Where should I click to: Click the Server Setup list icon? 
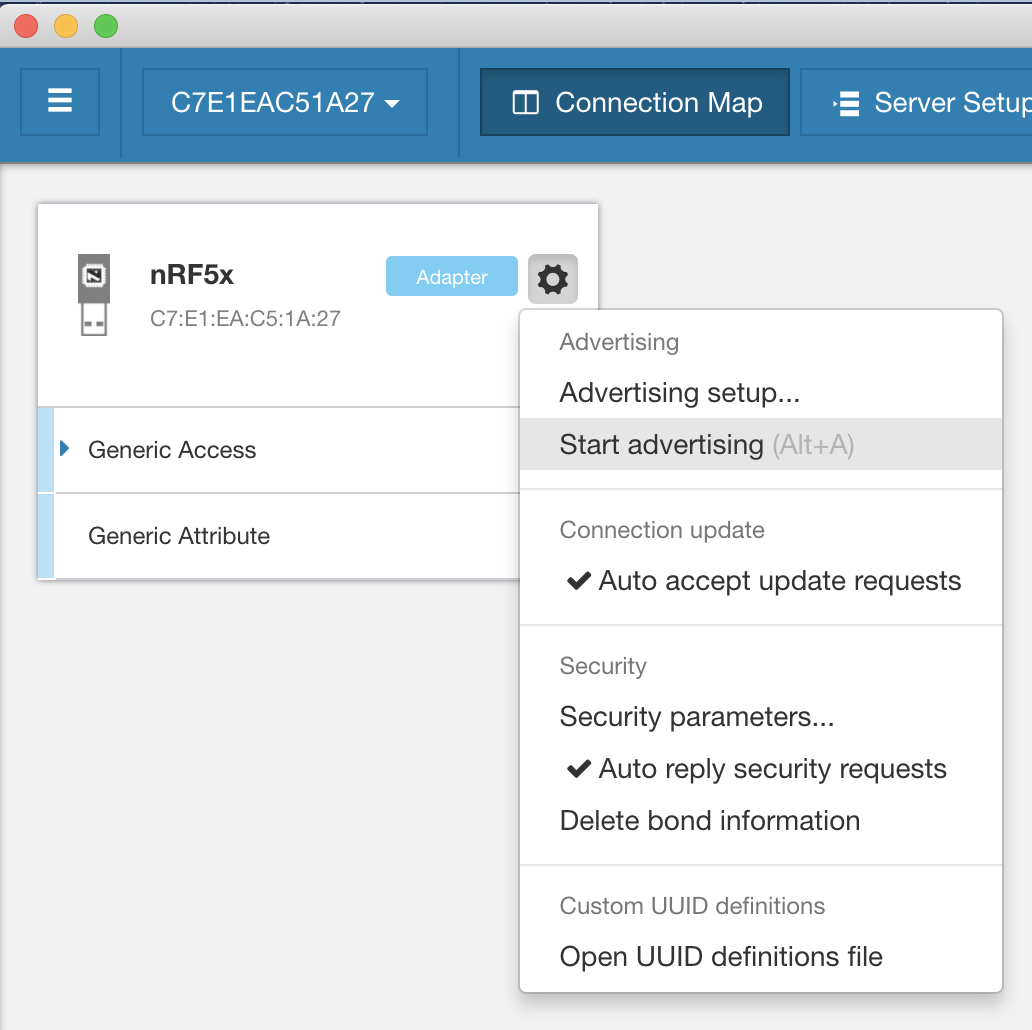coord(845,103)
